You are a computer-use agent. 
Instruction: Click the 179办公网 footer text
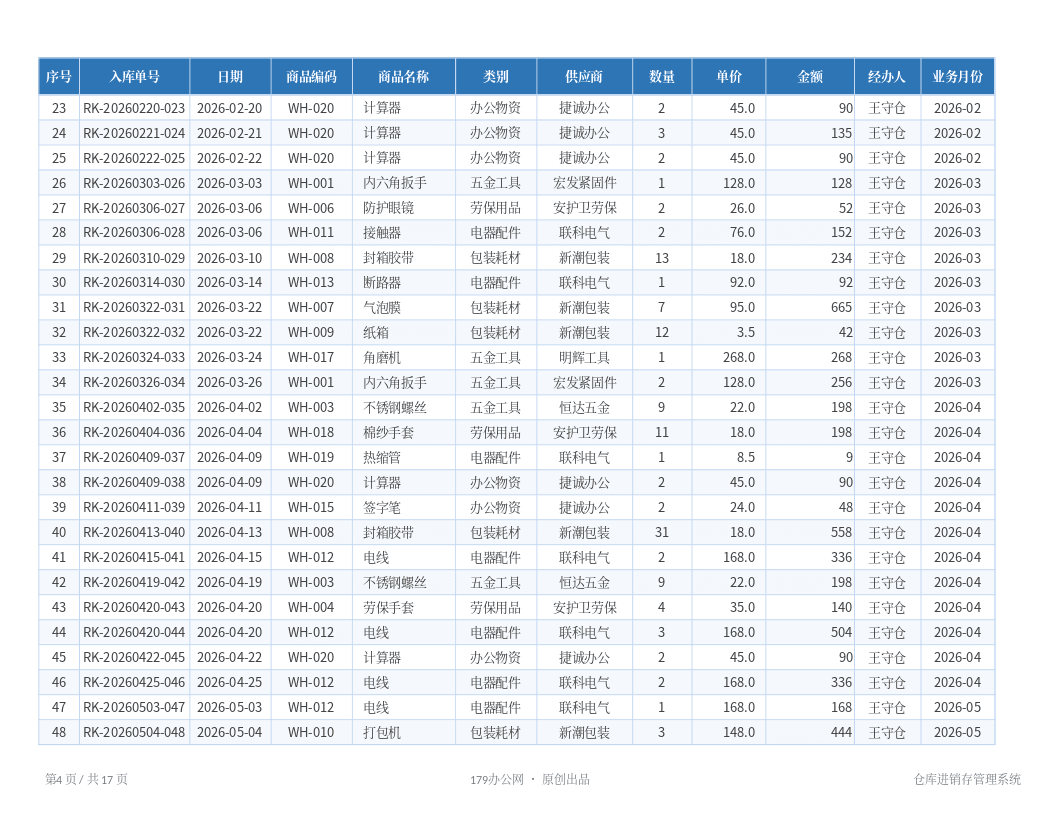tap(496, 780)
